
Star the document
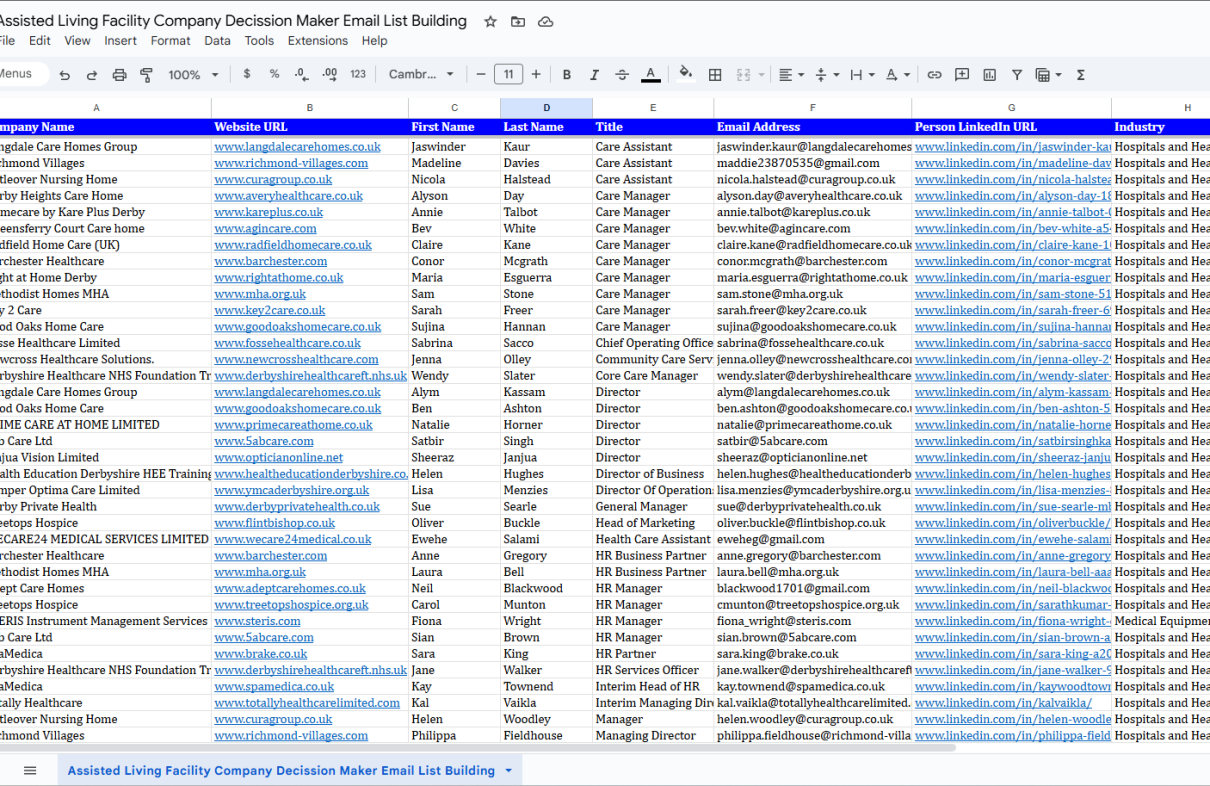tap(490, 21)
